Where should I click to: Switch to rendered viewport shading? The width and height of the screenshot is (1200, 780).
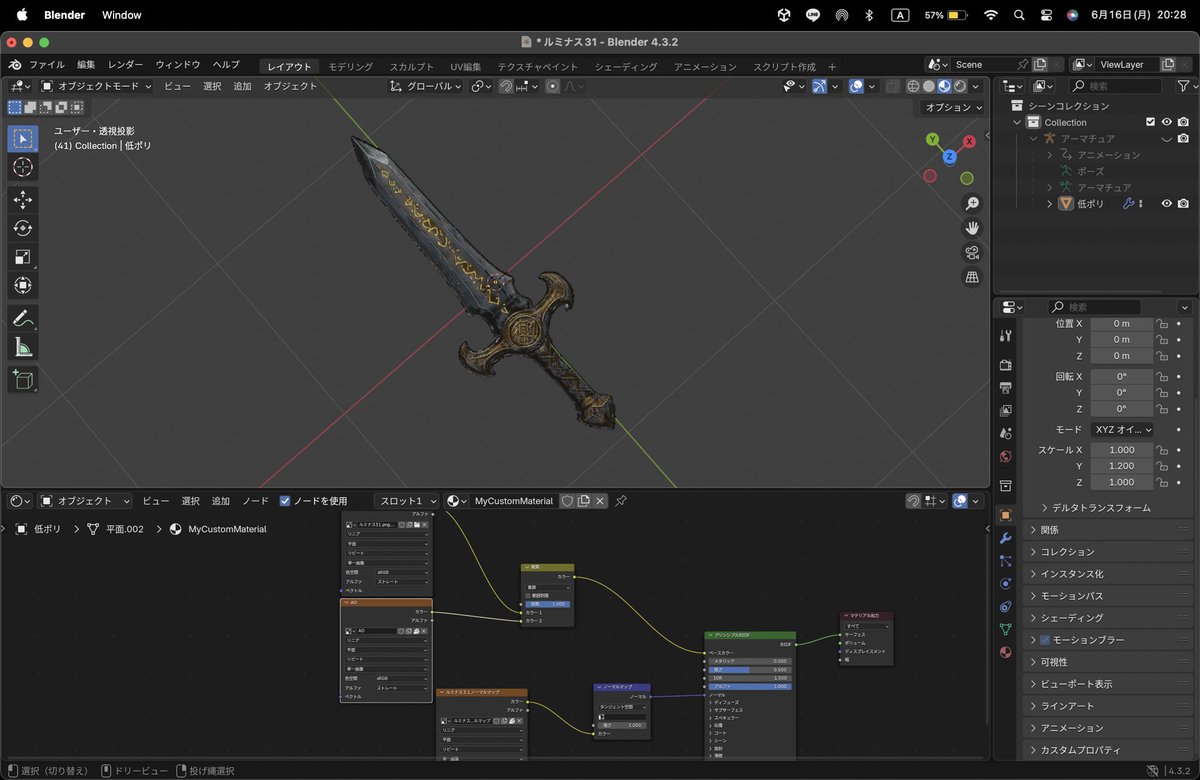pyautogui.click(x=960, y=86)
